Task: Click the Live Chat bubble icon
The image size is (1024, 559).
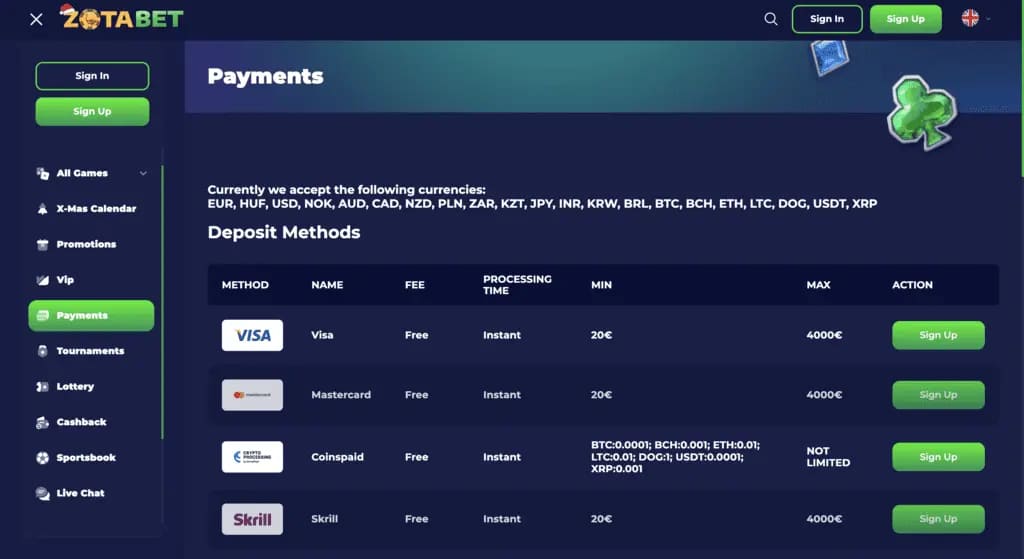Action: coord(42,493)
